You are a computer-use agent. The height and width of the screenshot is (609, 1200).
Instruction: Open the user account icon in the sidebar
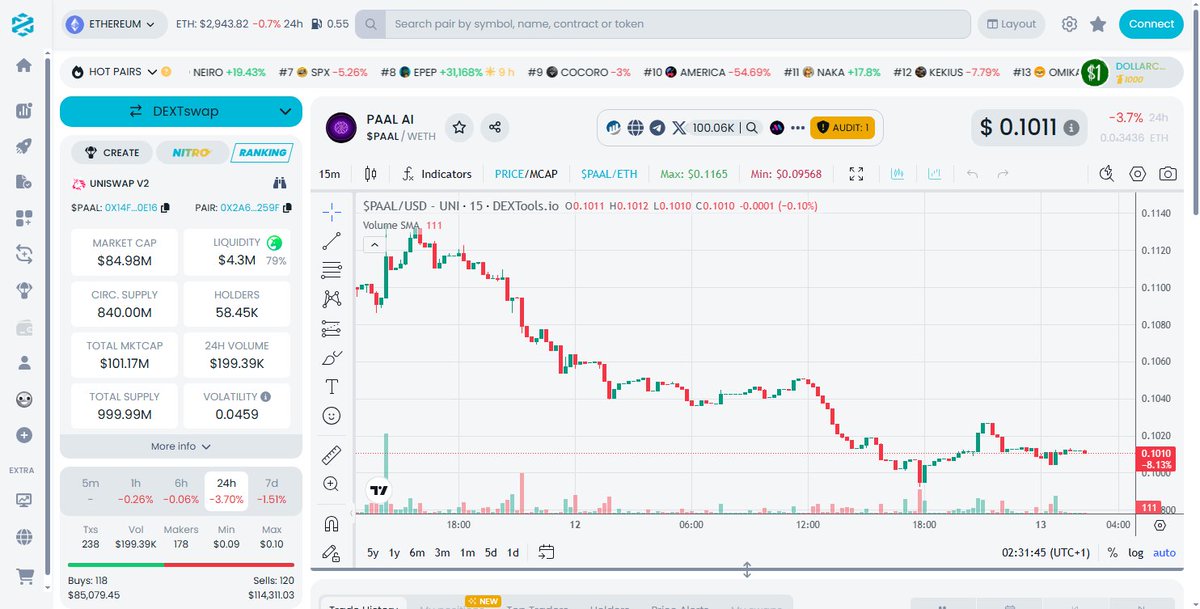click(x=24, y=363)
